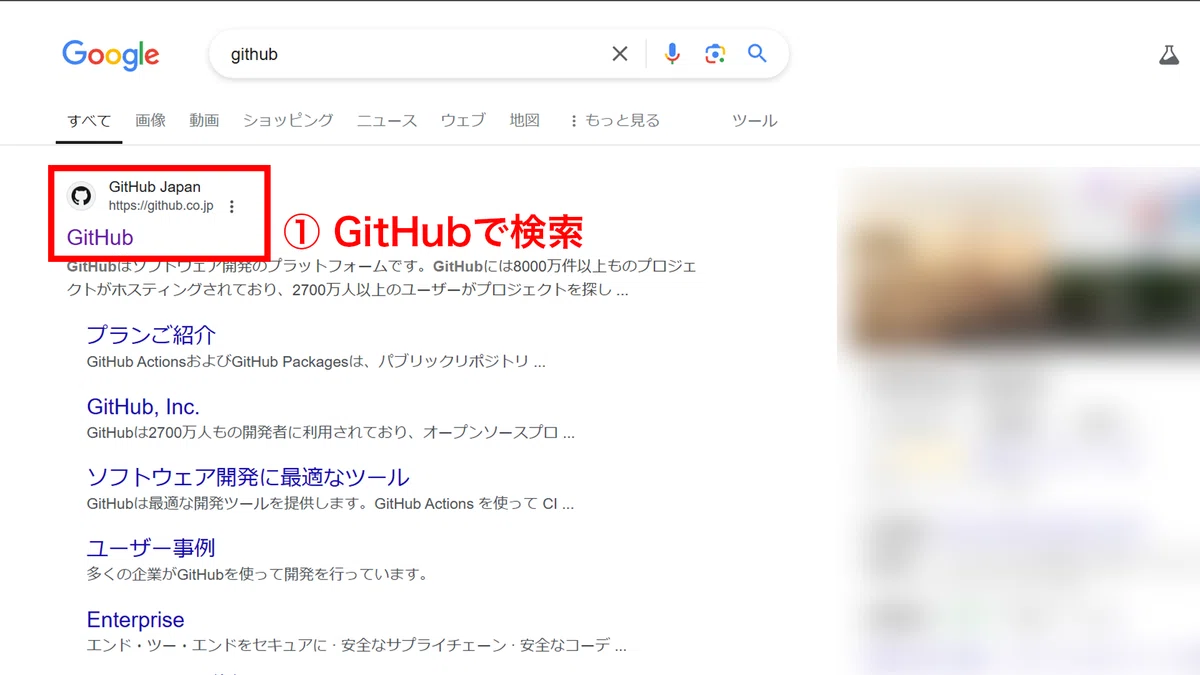Click the snippet 多くの企業がGitHubを使って開発
Viewport: 1200px width, 675px height.
pos(257,574)
